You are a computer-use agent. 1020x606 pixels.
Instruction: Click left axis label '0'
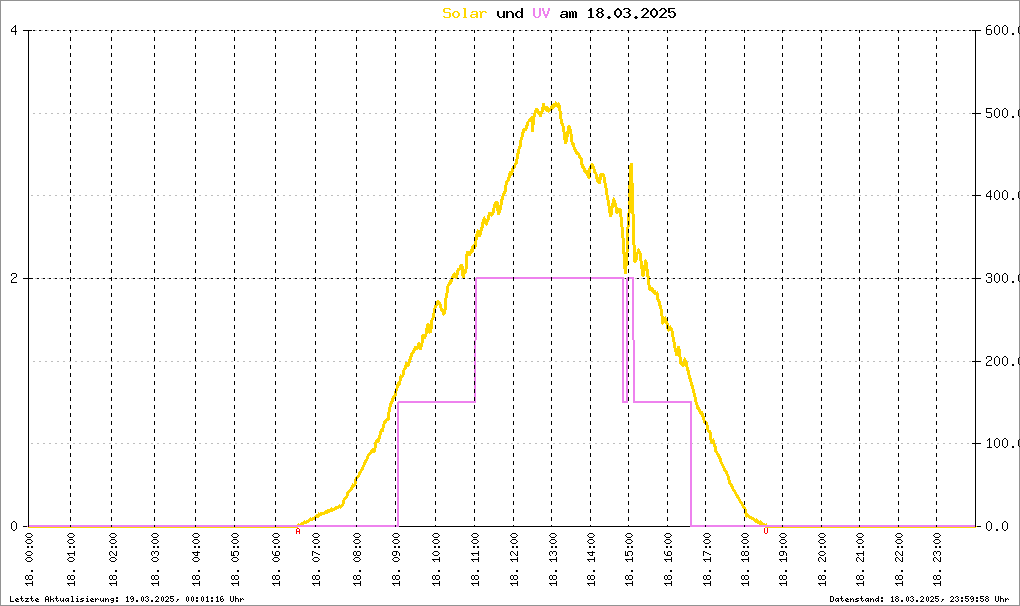(14, 526)
